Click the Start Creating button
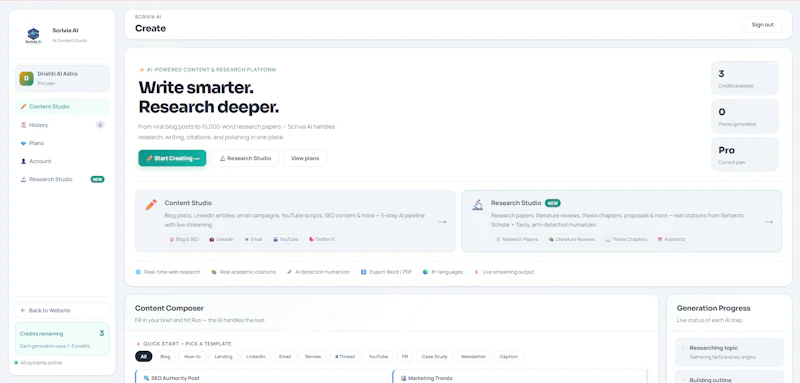Image resolution: width=800 pixels, height=383 pixels. click(x=172, y=158)
